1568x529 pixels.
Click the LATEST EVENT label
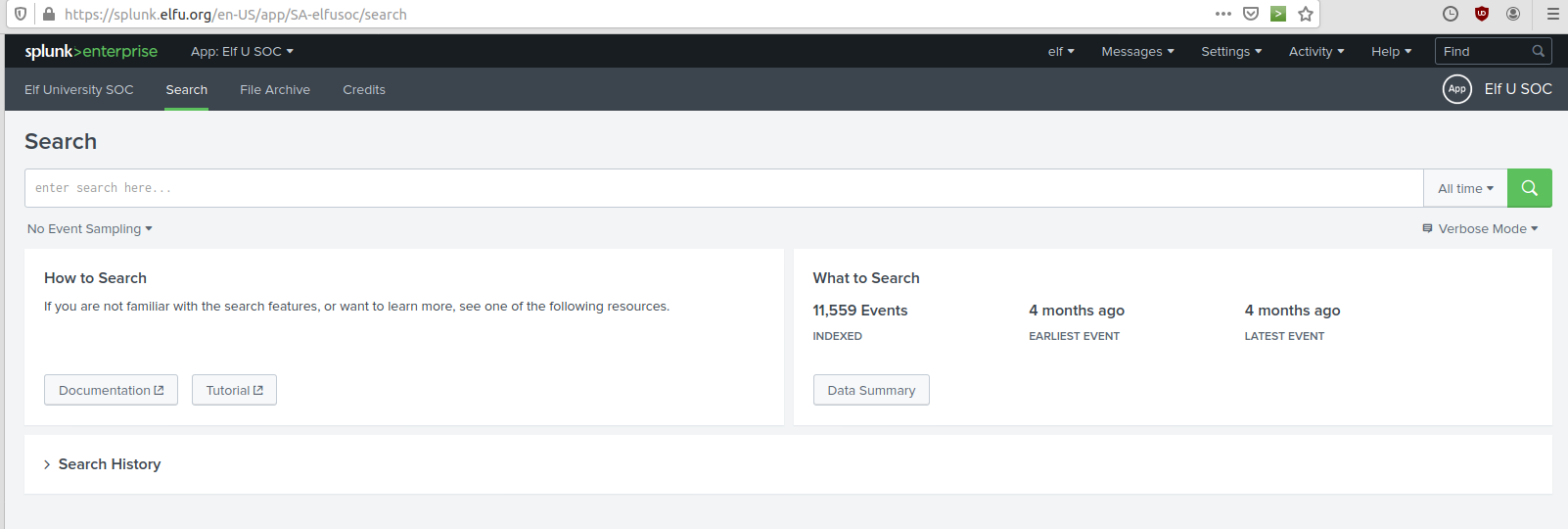[1284, 336]
